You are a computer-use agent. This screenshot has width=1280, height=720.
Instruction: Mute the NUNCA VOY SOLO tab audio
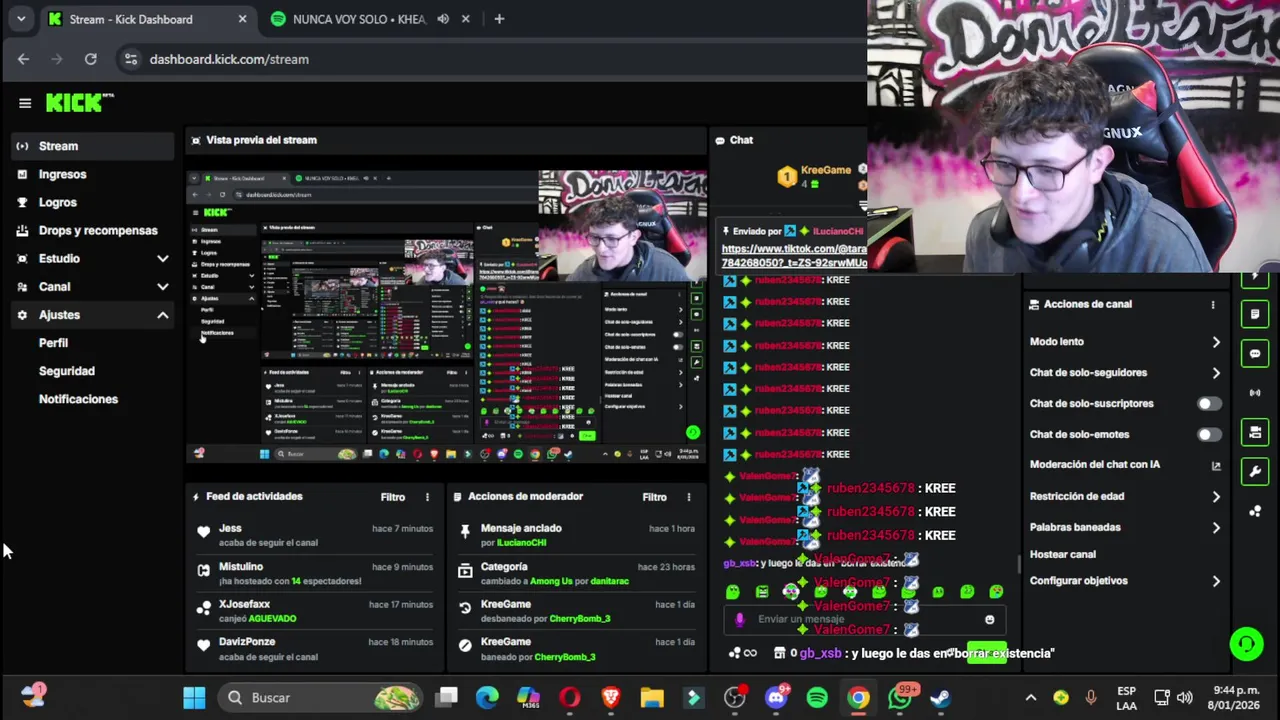443,19
